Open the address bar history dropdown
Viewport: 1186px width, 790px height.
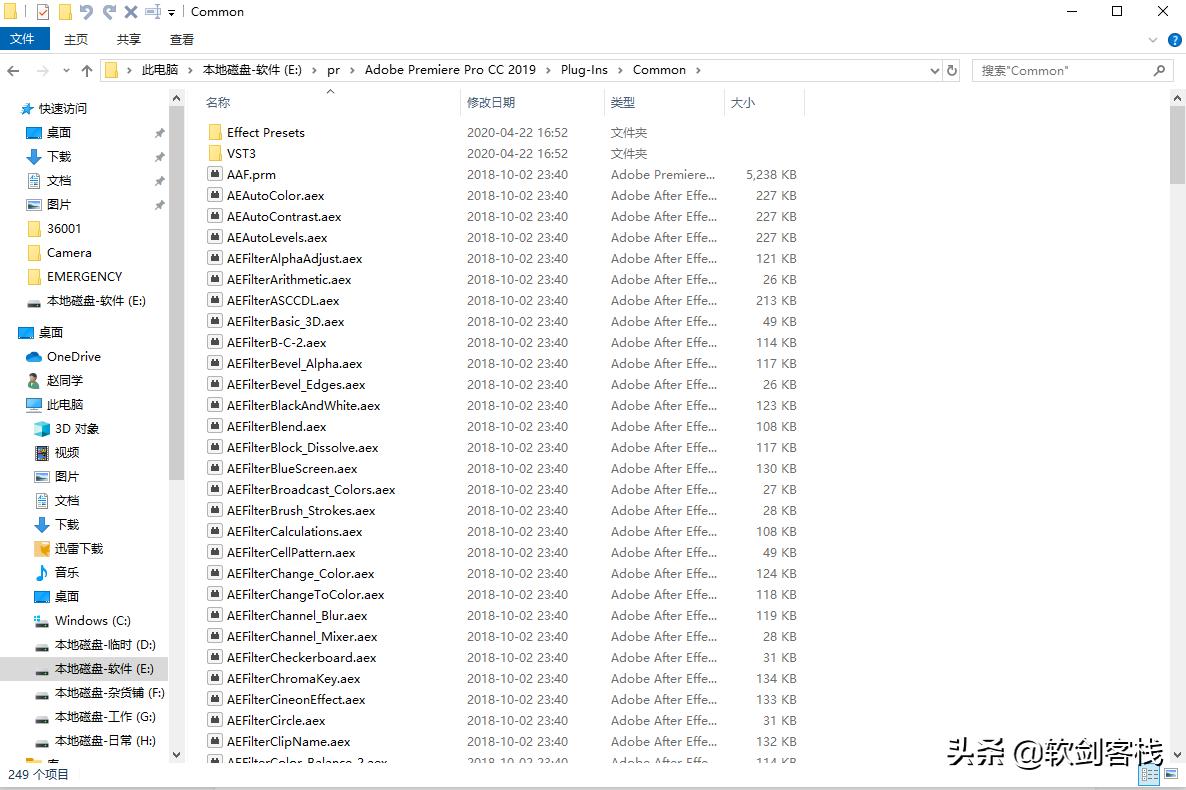pos(934,71)
